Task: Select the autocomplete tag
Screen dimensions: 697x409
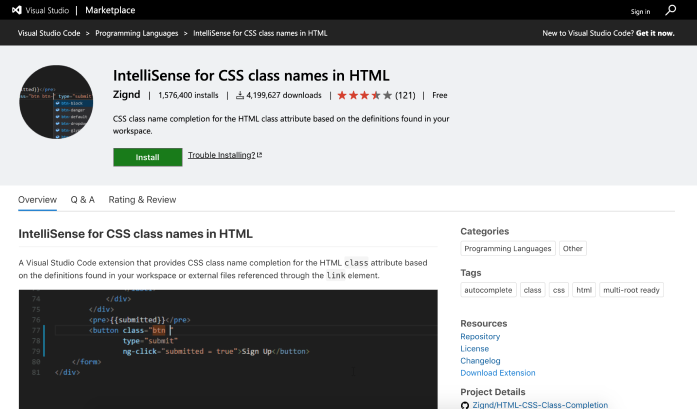Action: click(x=488, y=290)
